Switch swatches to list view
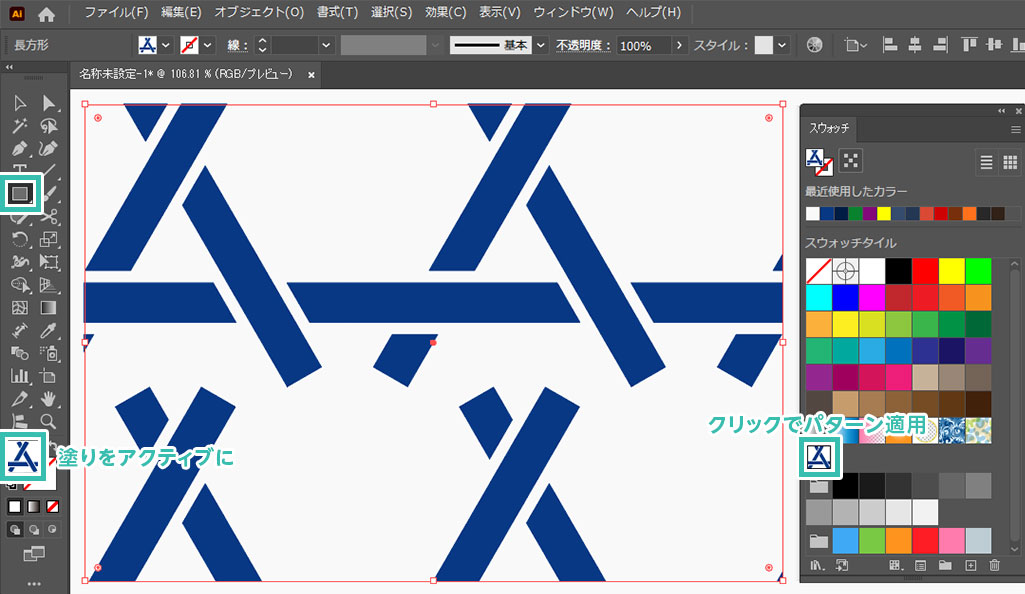Screen dimensions: 1025x594 click(x=986, y=162)
